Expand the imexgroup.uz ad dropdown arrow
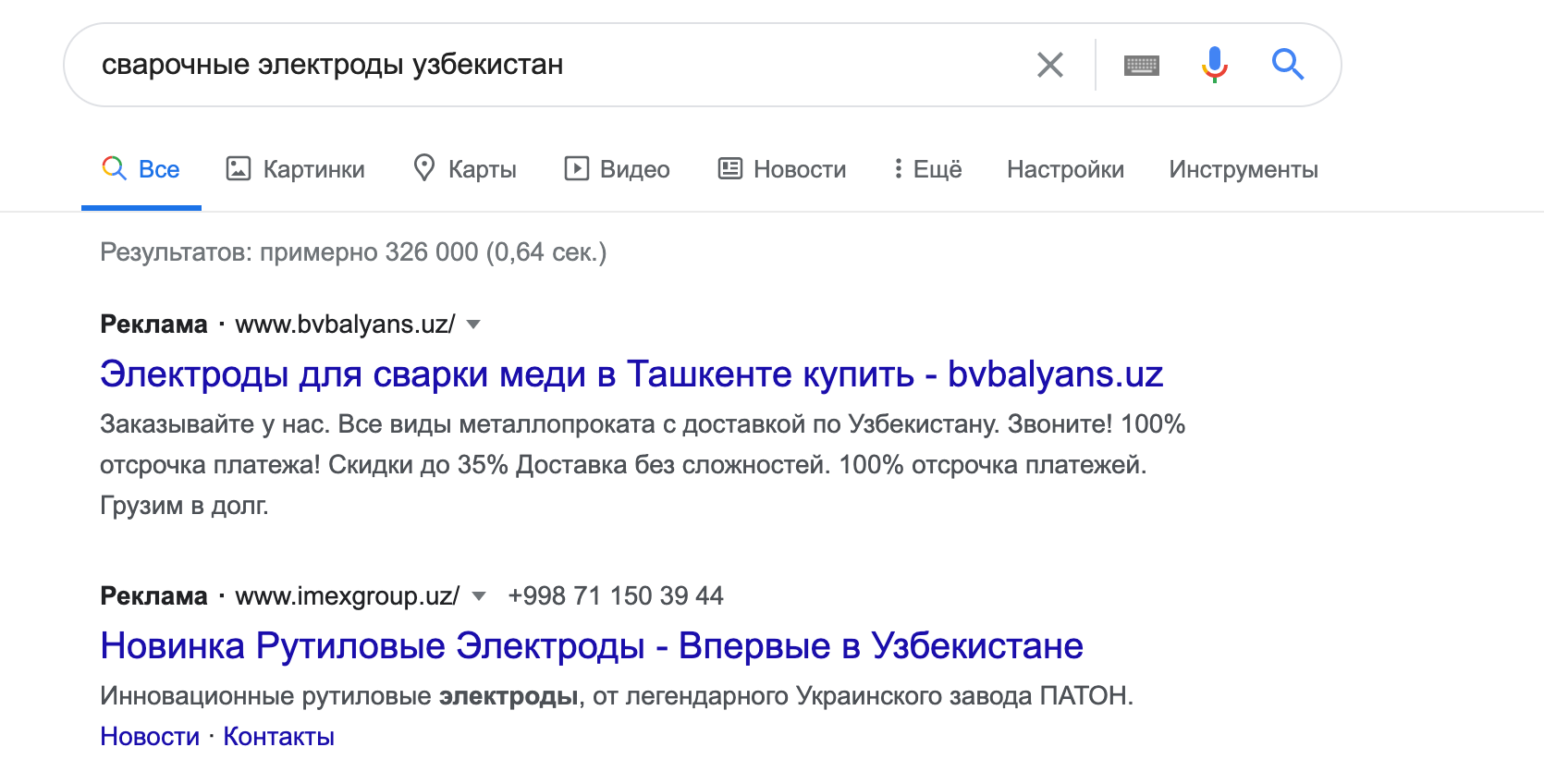1544x784 pixels. [479, 596]
